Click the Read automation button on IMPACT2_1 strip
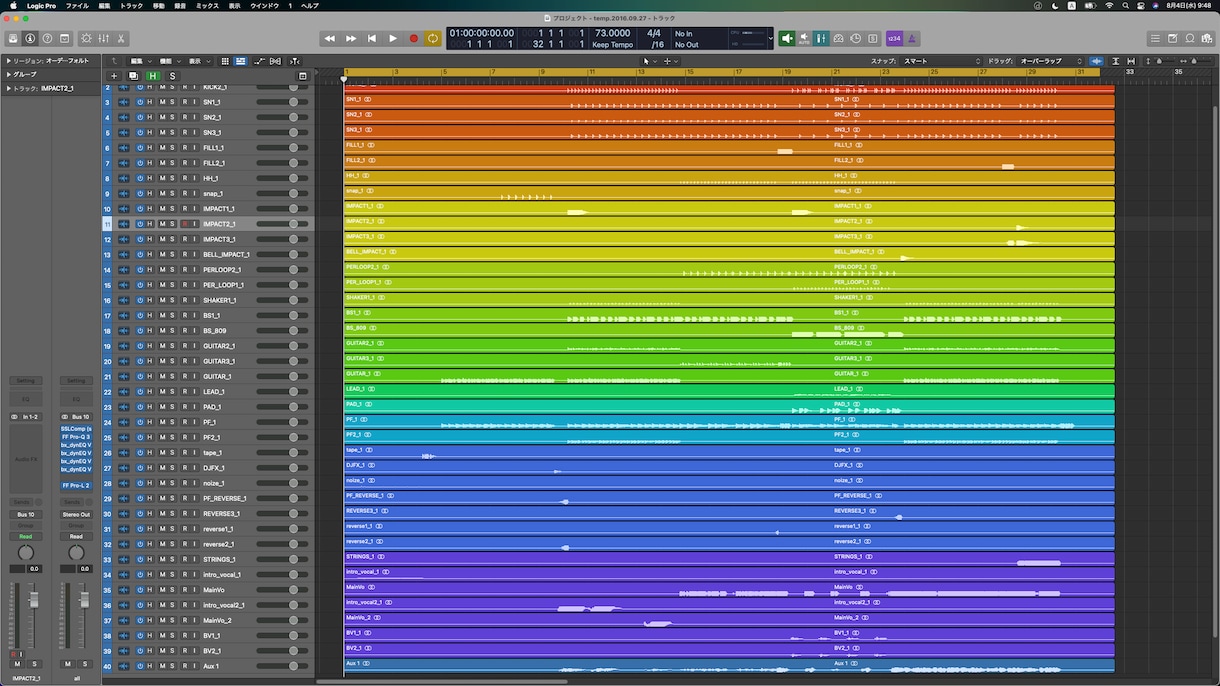Viewport: 1220px width, 686px height. coord(25,537)
